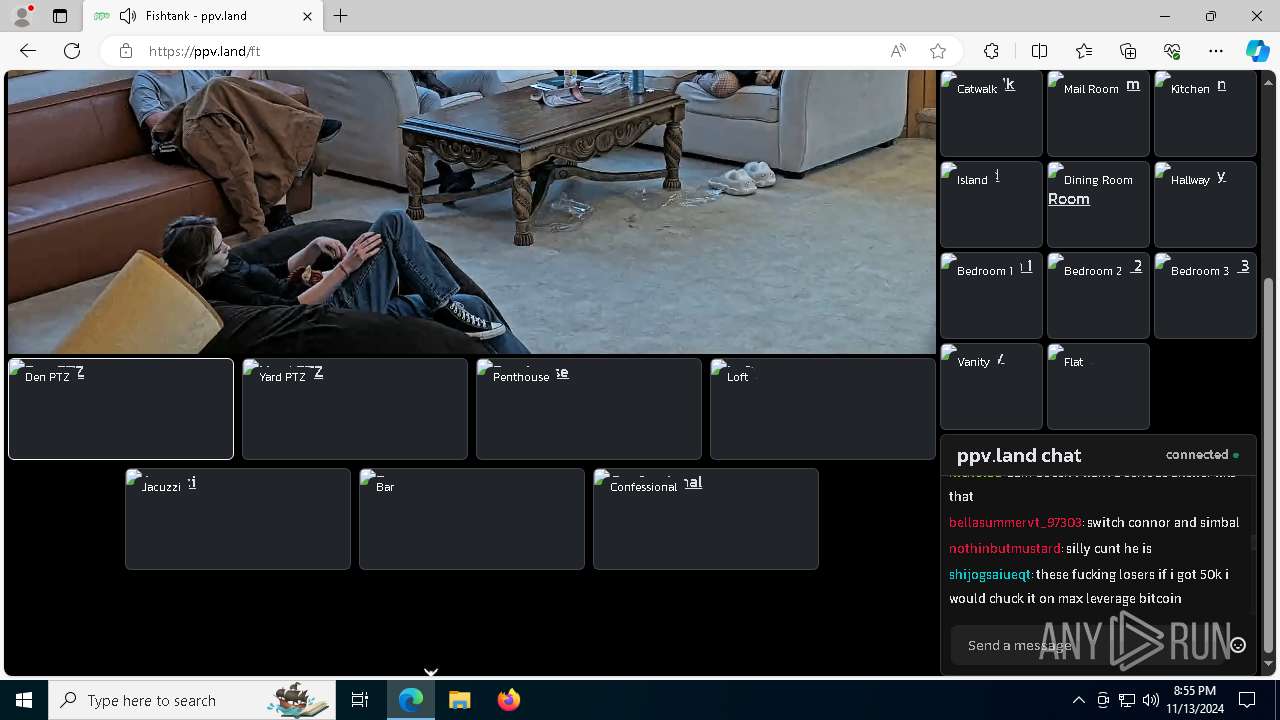The image size is (1280, 720).
Task: Close the Fishtank - ppv.land tab
Action: click(307, 16)
